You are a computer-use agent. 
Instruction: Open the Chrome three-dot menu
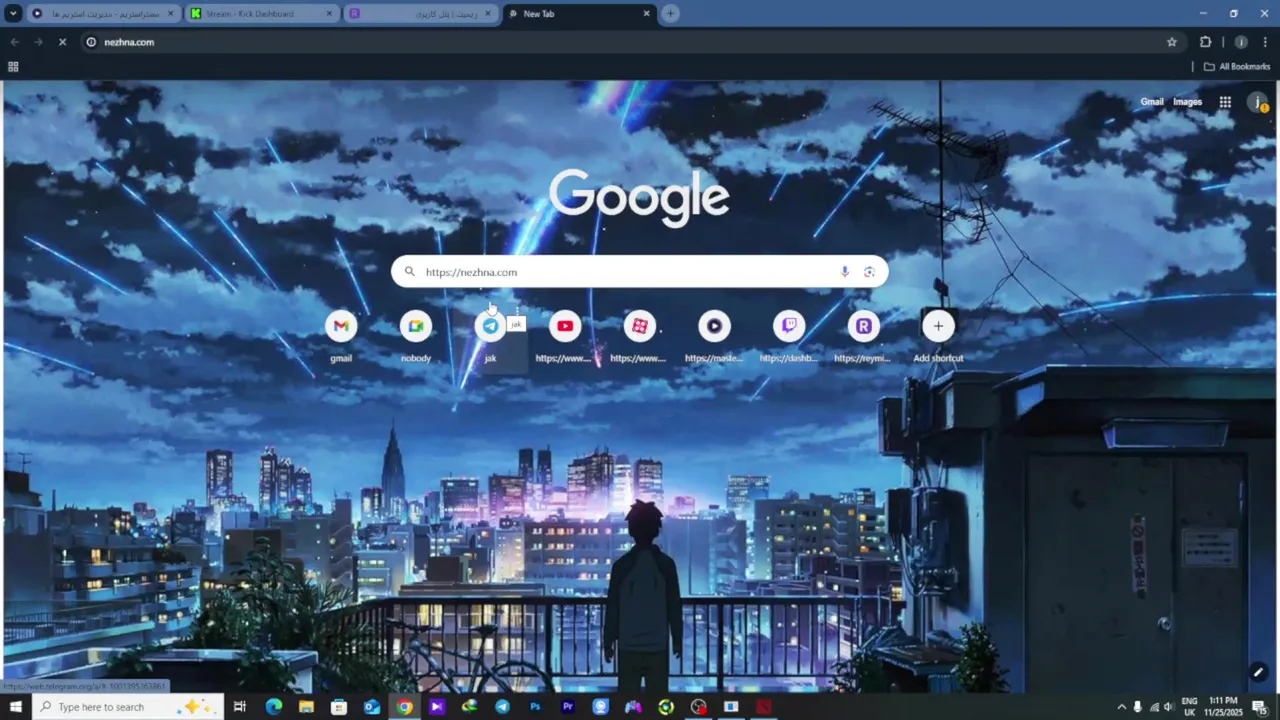(x=1265, y=42)
